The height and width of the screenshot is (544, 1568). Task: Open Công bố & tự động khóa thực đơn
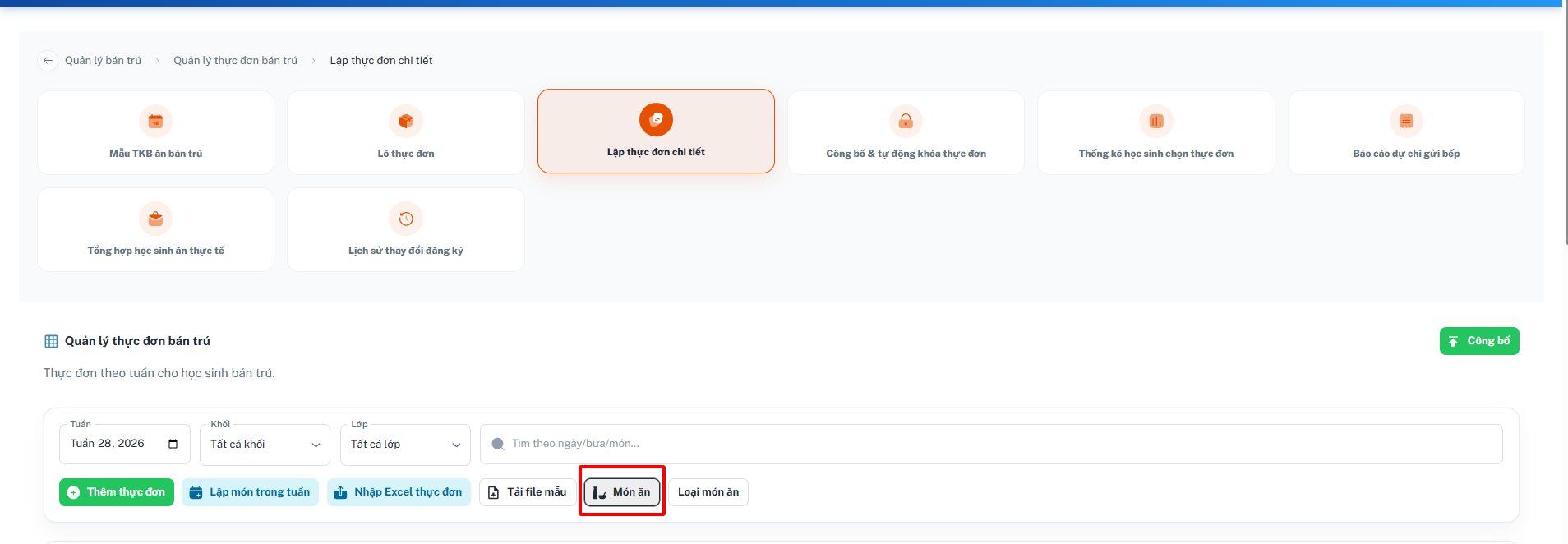pos(906,132)
